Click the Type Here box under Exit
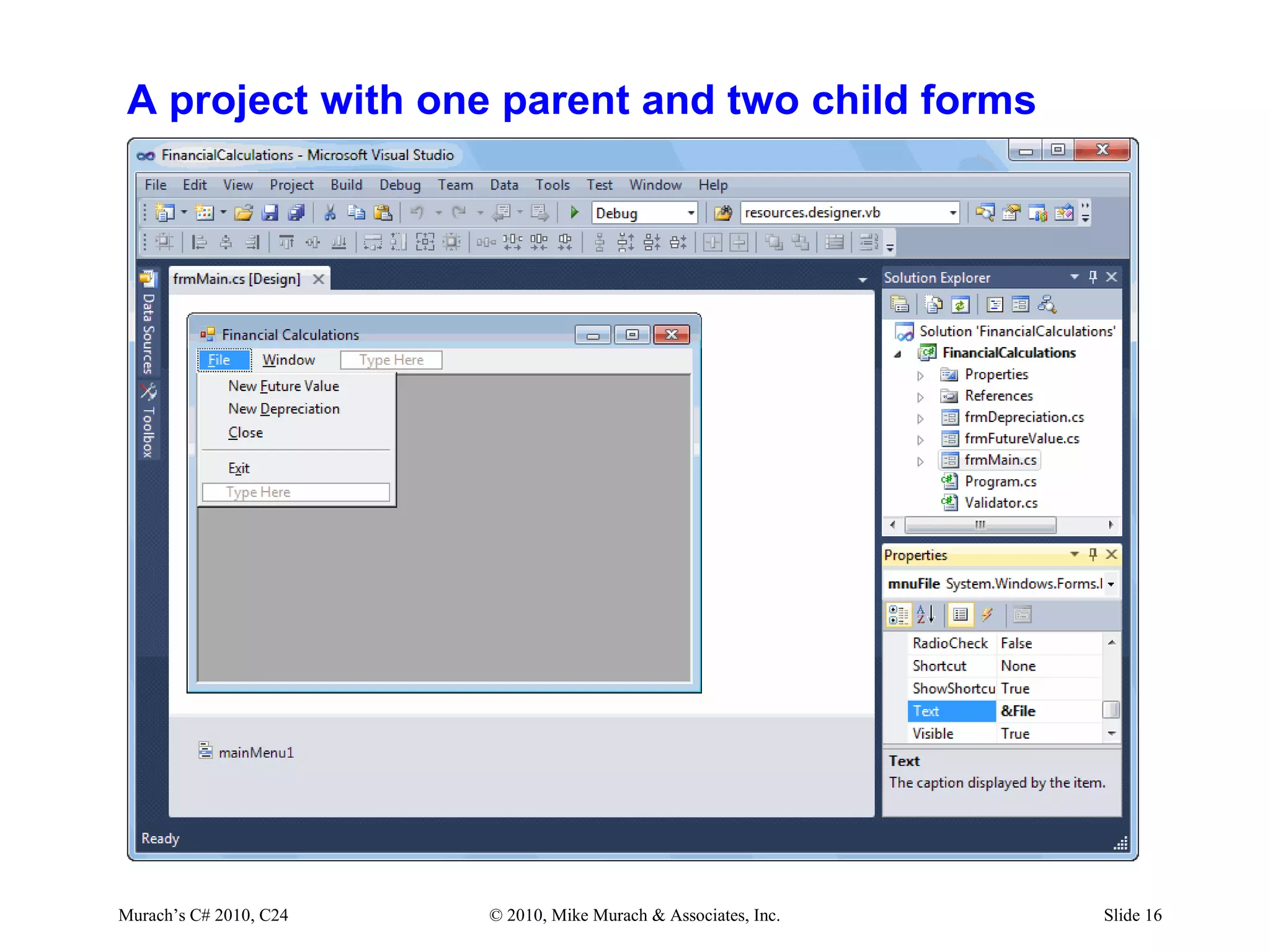This screenshot has height=952, width=1270. pos(296,492)
